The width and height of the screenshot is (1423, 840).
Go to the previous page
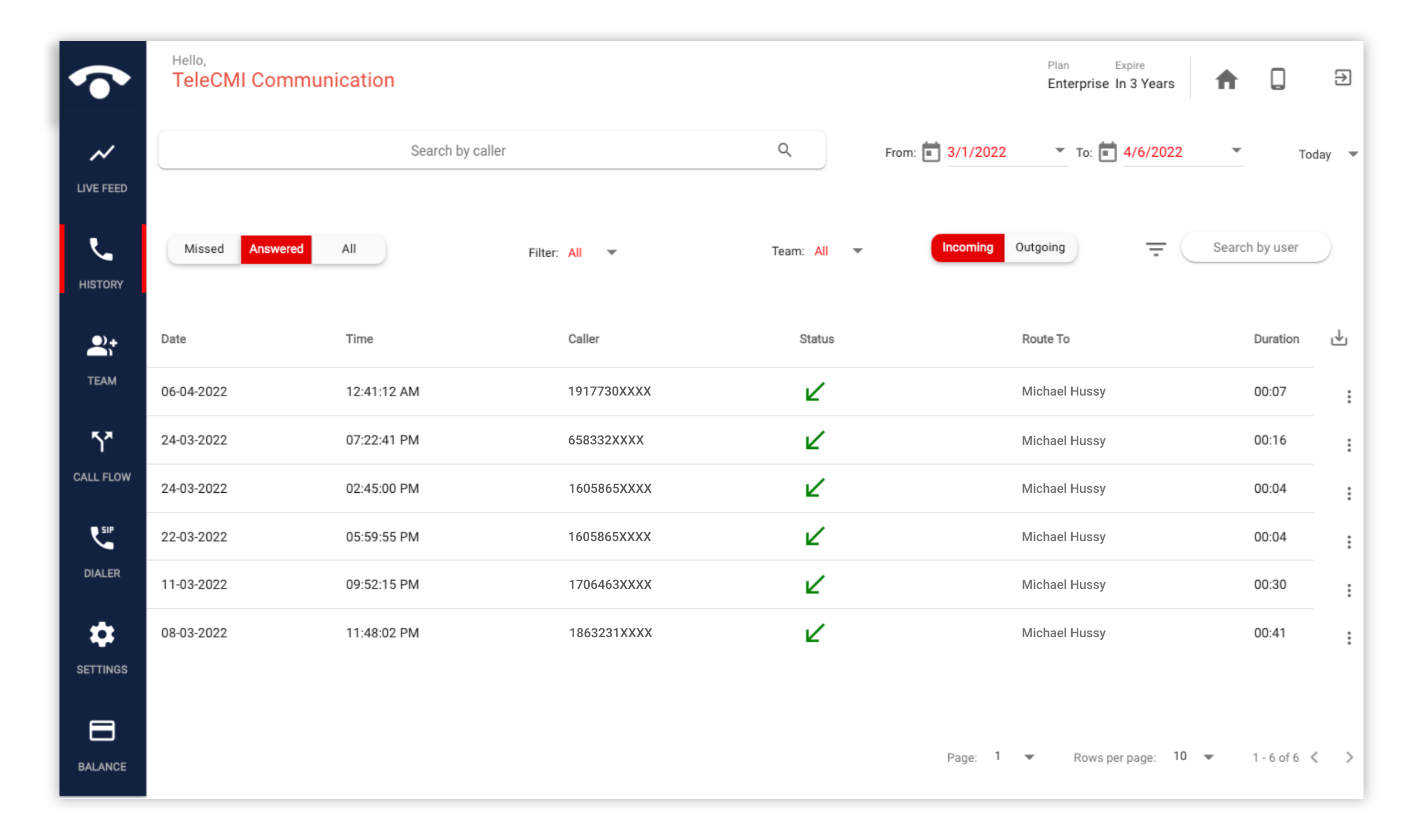(x=1315, y=757)
